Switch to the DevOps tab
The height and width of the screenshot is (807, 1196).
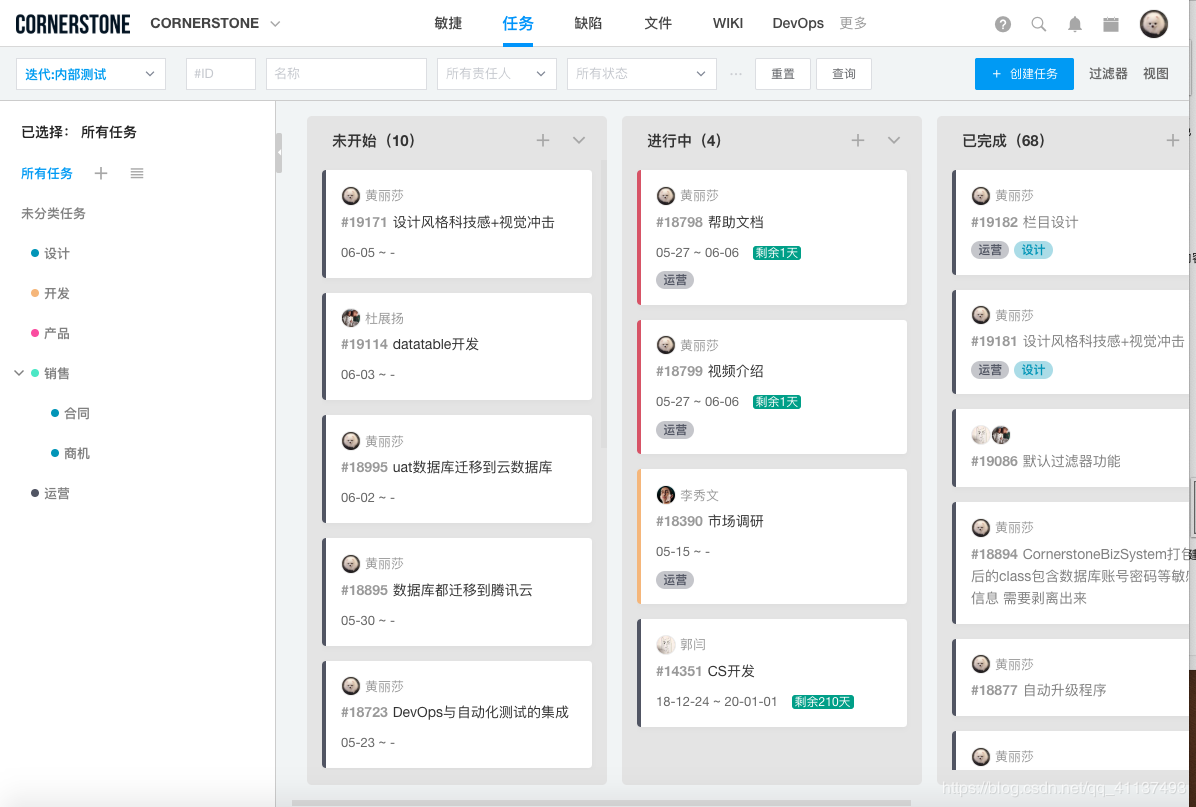click(x=798, y=24)
